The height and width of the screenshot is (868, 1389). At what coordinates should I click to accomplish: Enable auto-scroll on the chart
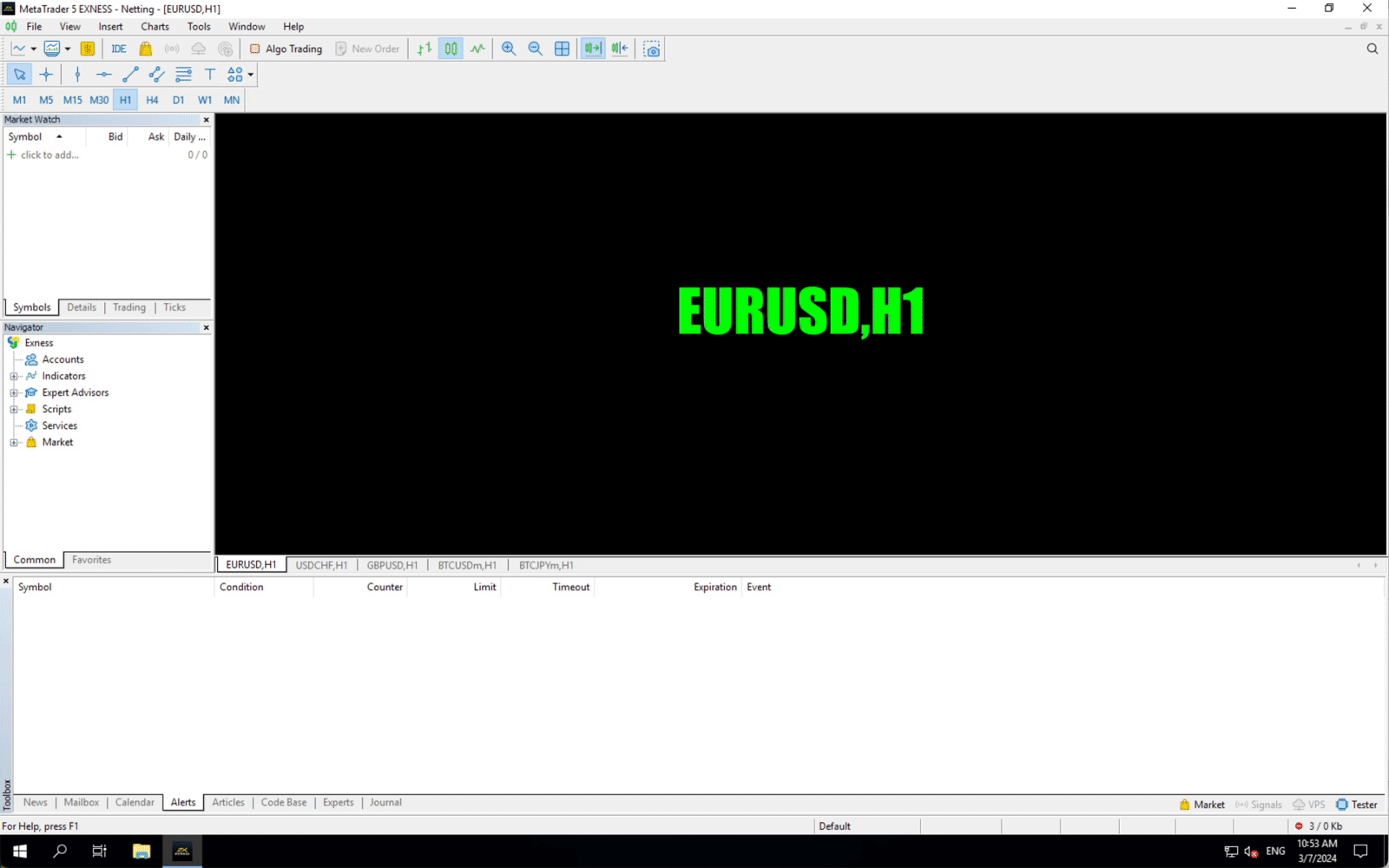pyautogui.click(x=593, y=49)
